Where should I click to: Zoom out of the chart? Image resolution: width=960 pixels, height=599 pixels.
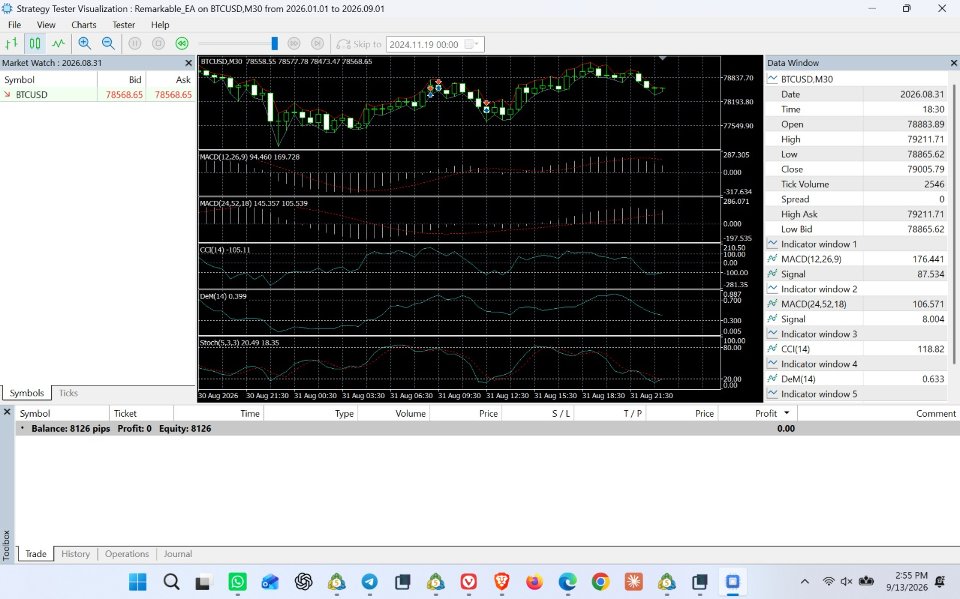[x=108, y=43]
